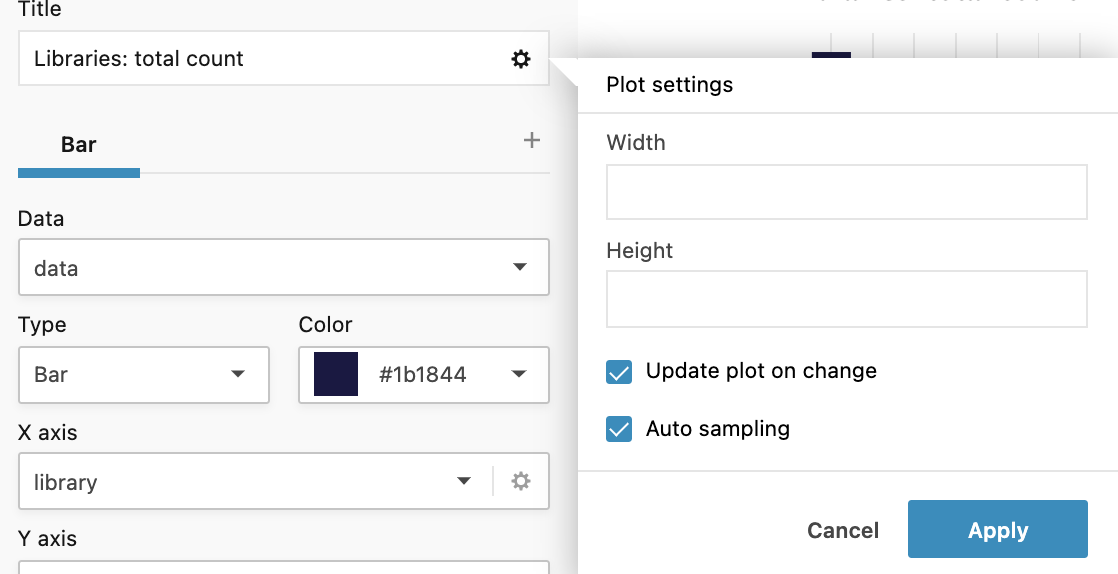Select the Bar layer tab
This screenshot has height=574, width=1118.
coord(79,146)
